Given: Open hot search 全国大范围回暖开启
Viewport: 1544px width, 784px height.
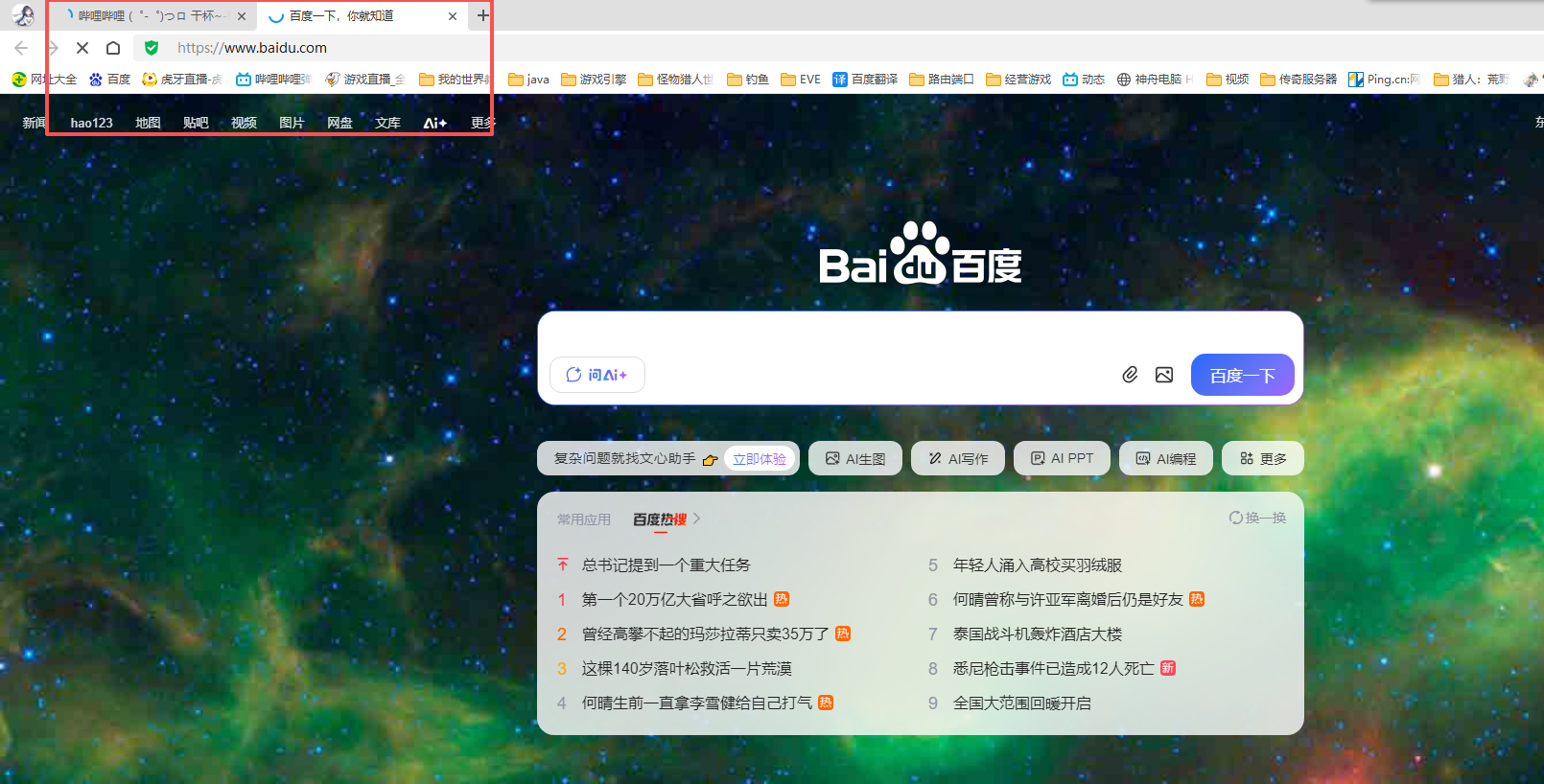Looking at the screenshot, I should (1022, 703).
